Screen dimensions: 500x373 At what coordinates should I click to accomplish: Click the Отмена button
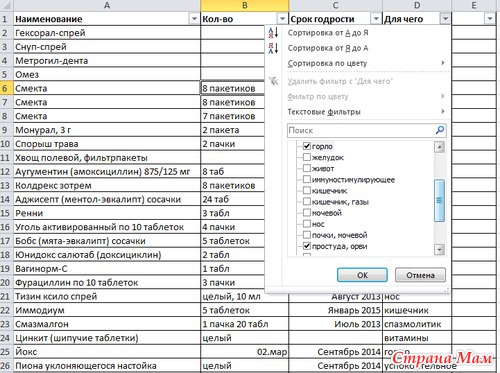(420, 275)
